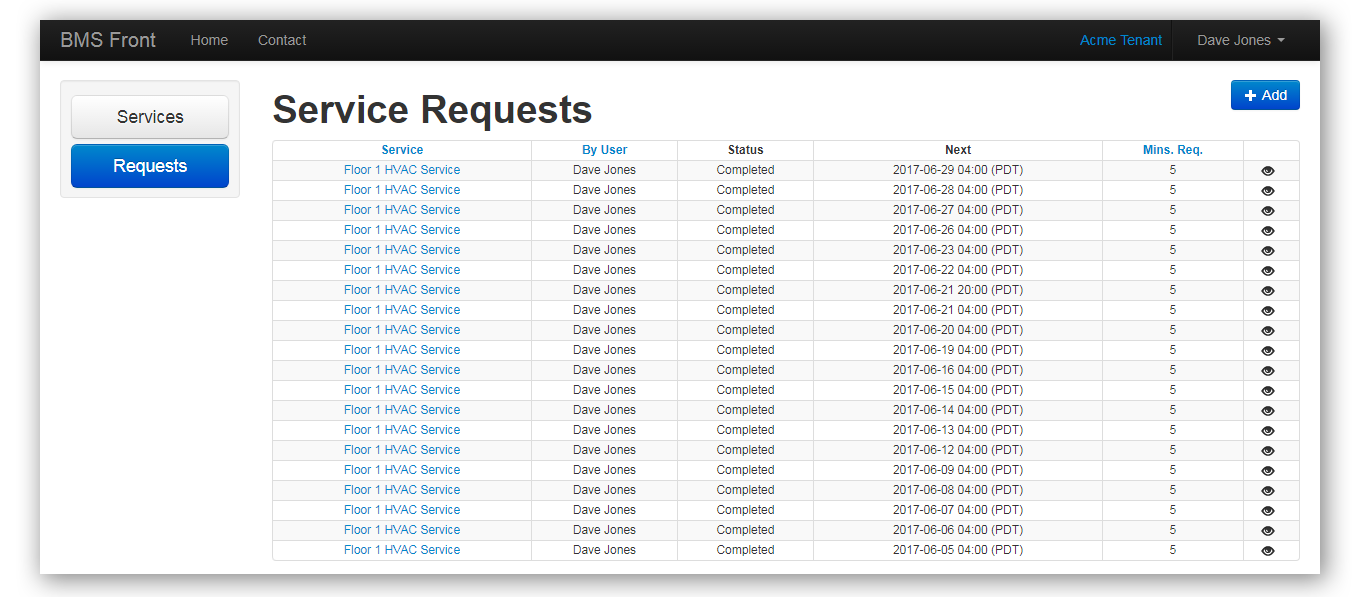This screenshot has height=597, width=1360.
Task: Add a new service request
Action: 1265,95
